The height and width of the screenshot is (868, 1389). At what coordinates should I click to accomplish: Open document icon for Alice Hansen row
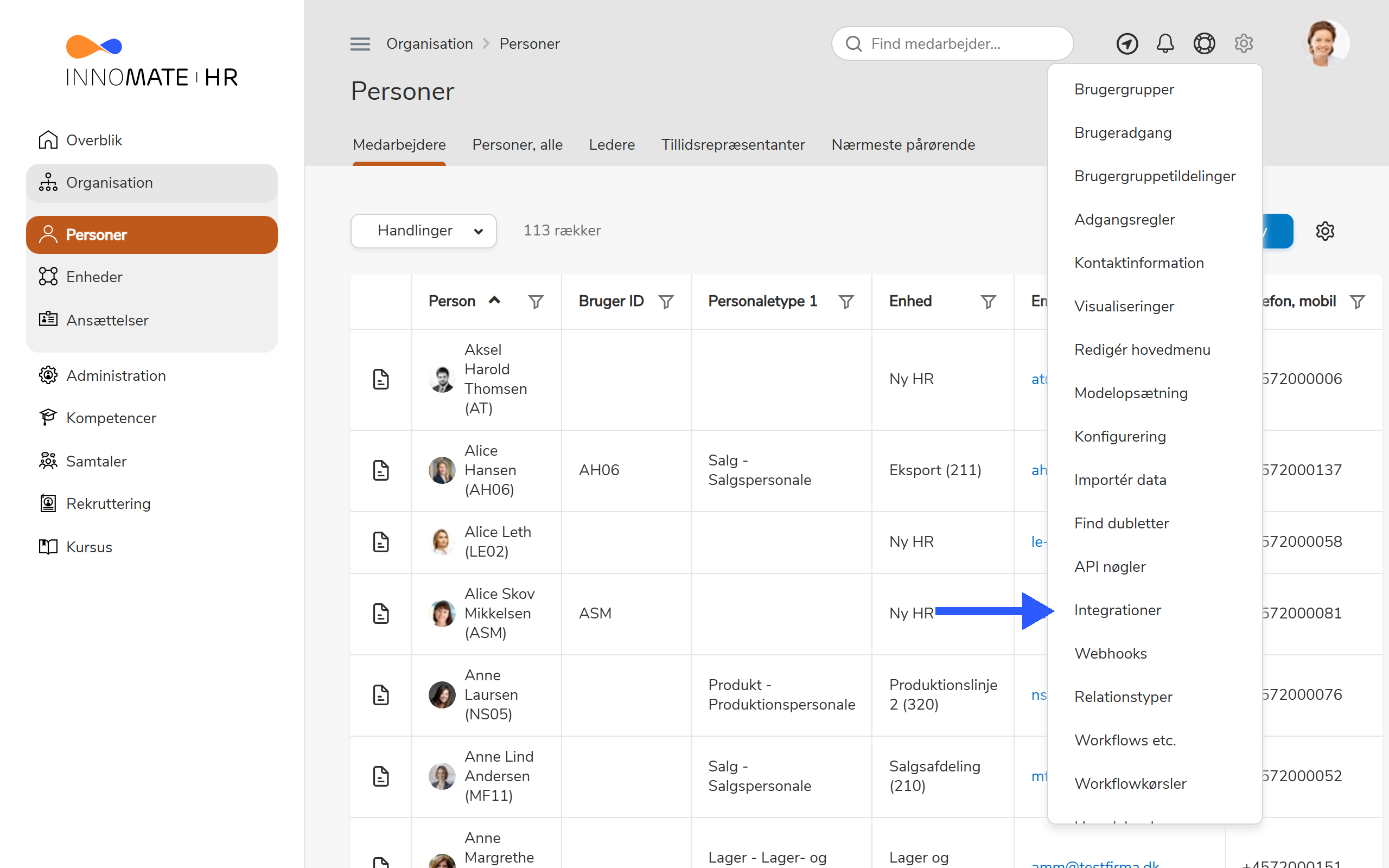tap(381, 470)
